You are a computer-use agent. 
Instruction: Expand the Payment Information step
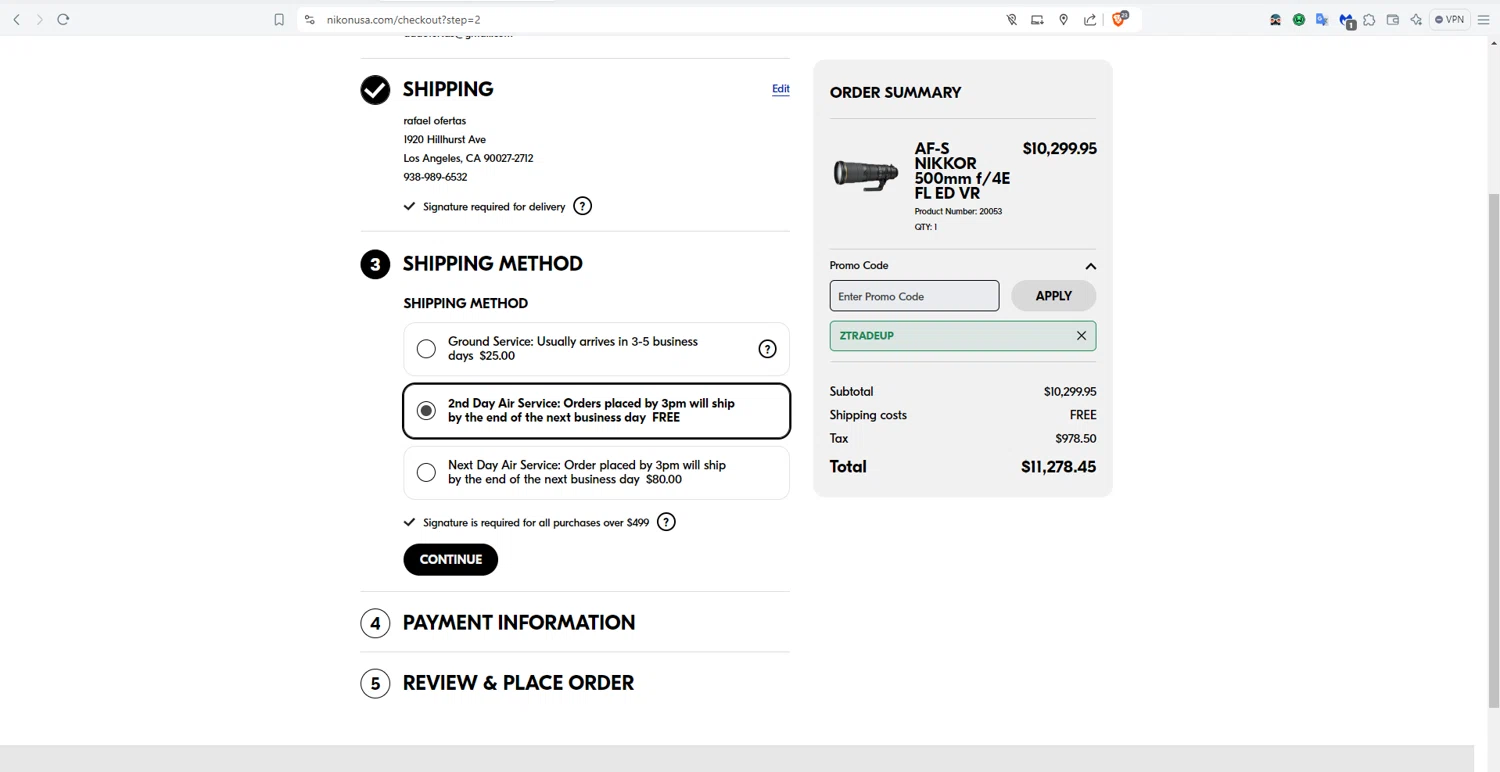tap(518, 623)
